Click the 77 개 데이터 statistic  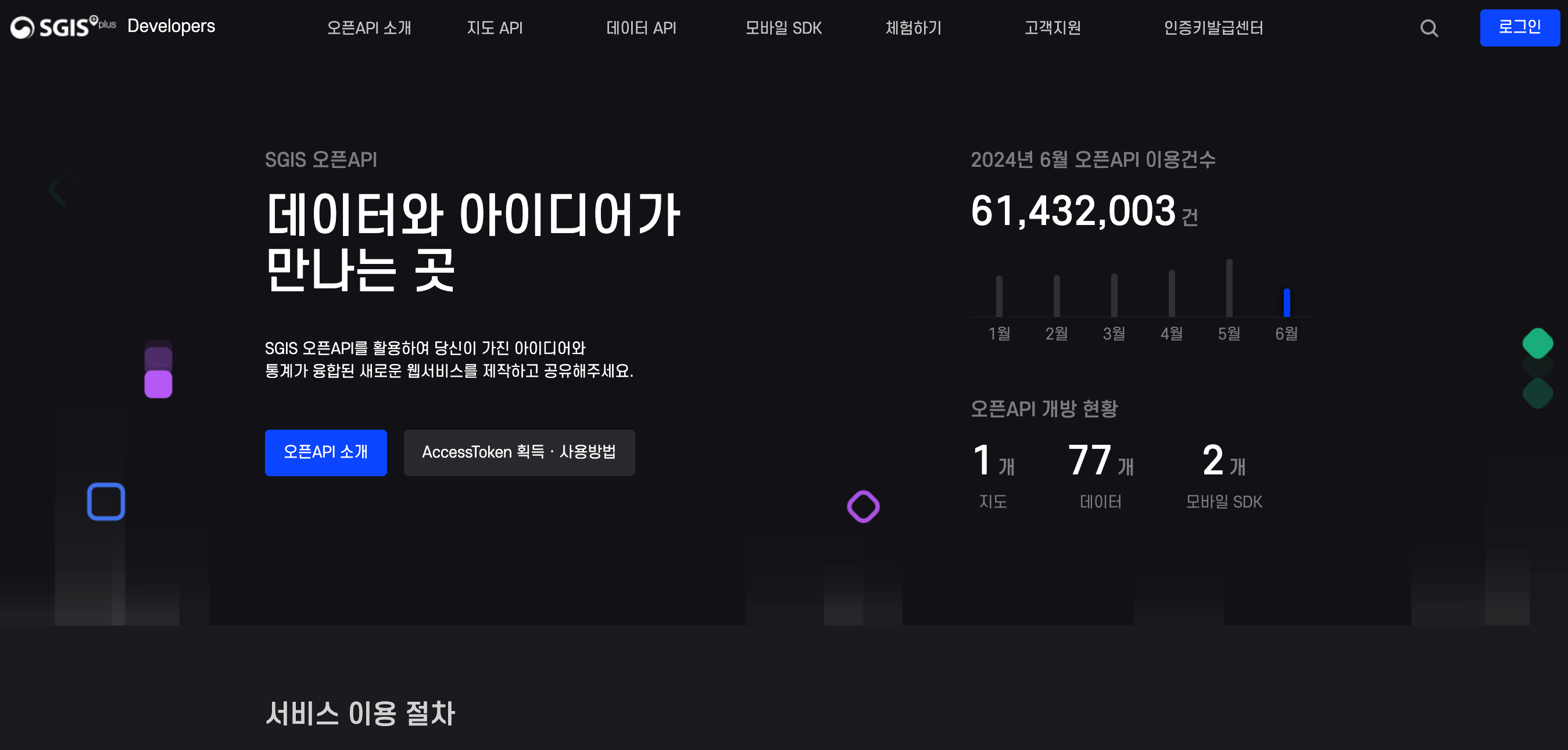point(1101,476)
